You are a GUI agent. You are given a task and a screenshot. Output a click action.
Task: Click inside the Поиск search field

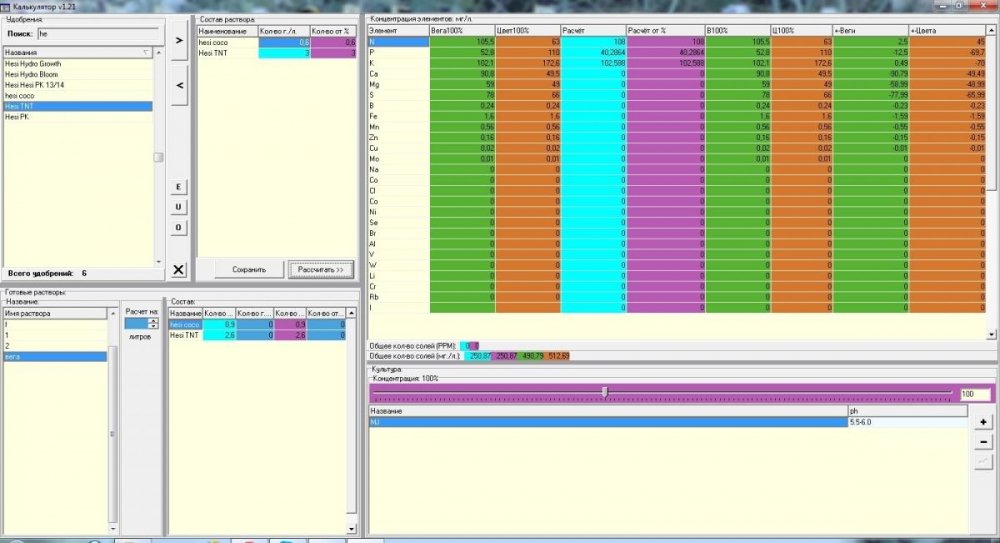pos(98,34)
